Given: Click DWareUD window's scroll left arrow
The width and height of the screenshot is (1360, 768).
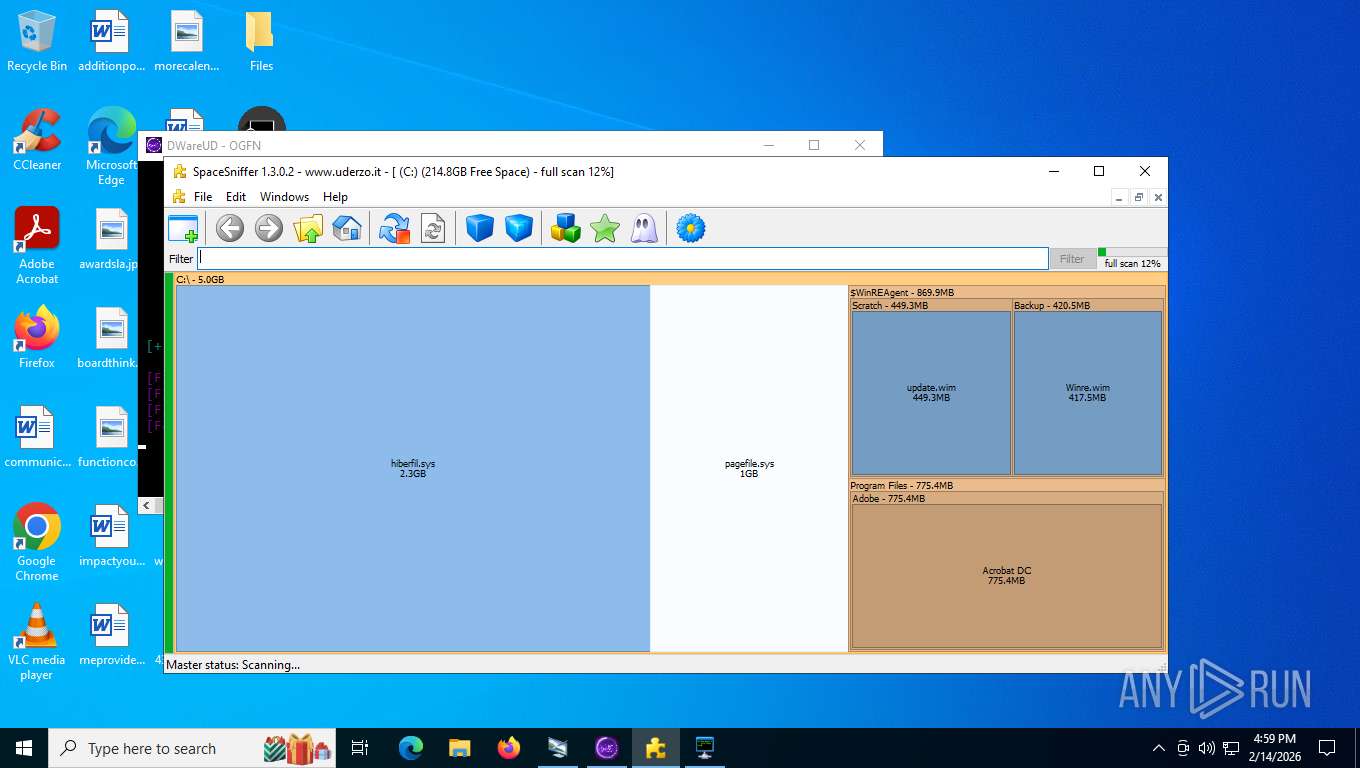Looking at the screenshot, I should click(147, 505).
